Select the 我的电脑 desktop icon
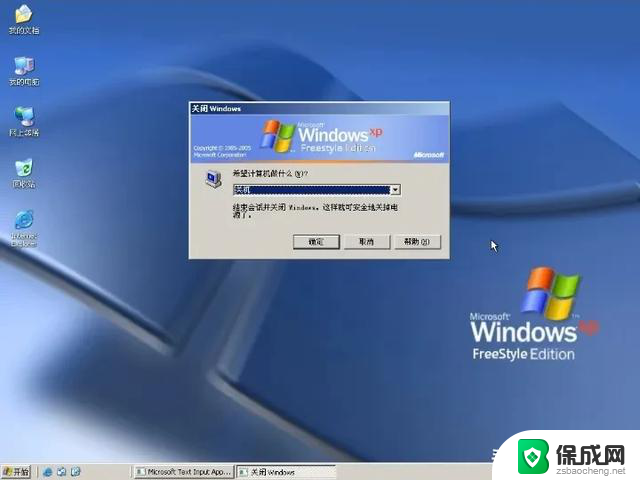640x480 pixels. click(x=24, y=71)
